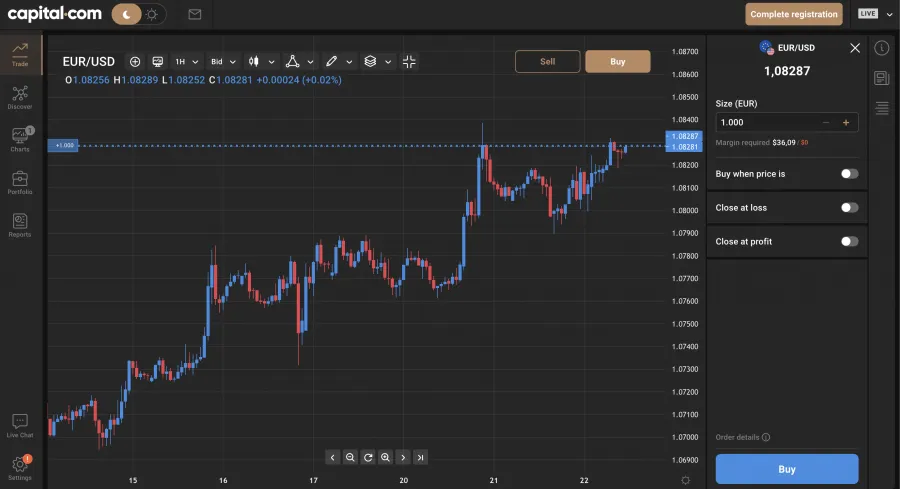Viewport: 900px width, 489px height.
Task: Open list lines icon on right rail
Action: point(882,108)
